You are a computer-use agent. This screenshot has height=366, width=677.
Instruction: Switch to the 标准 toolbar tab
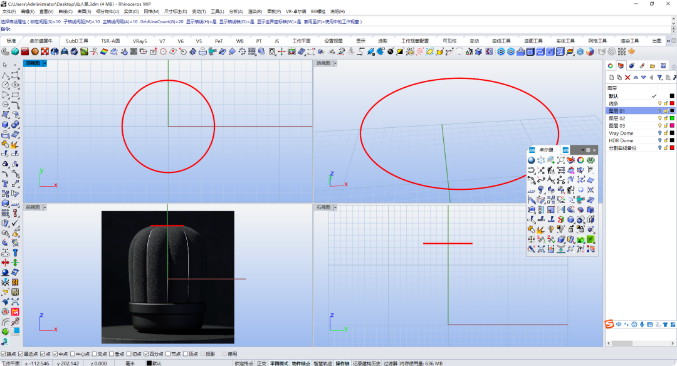coord(11,41)
